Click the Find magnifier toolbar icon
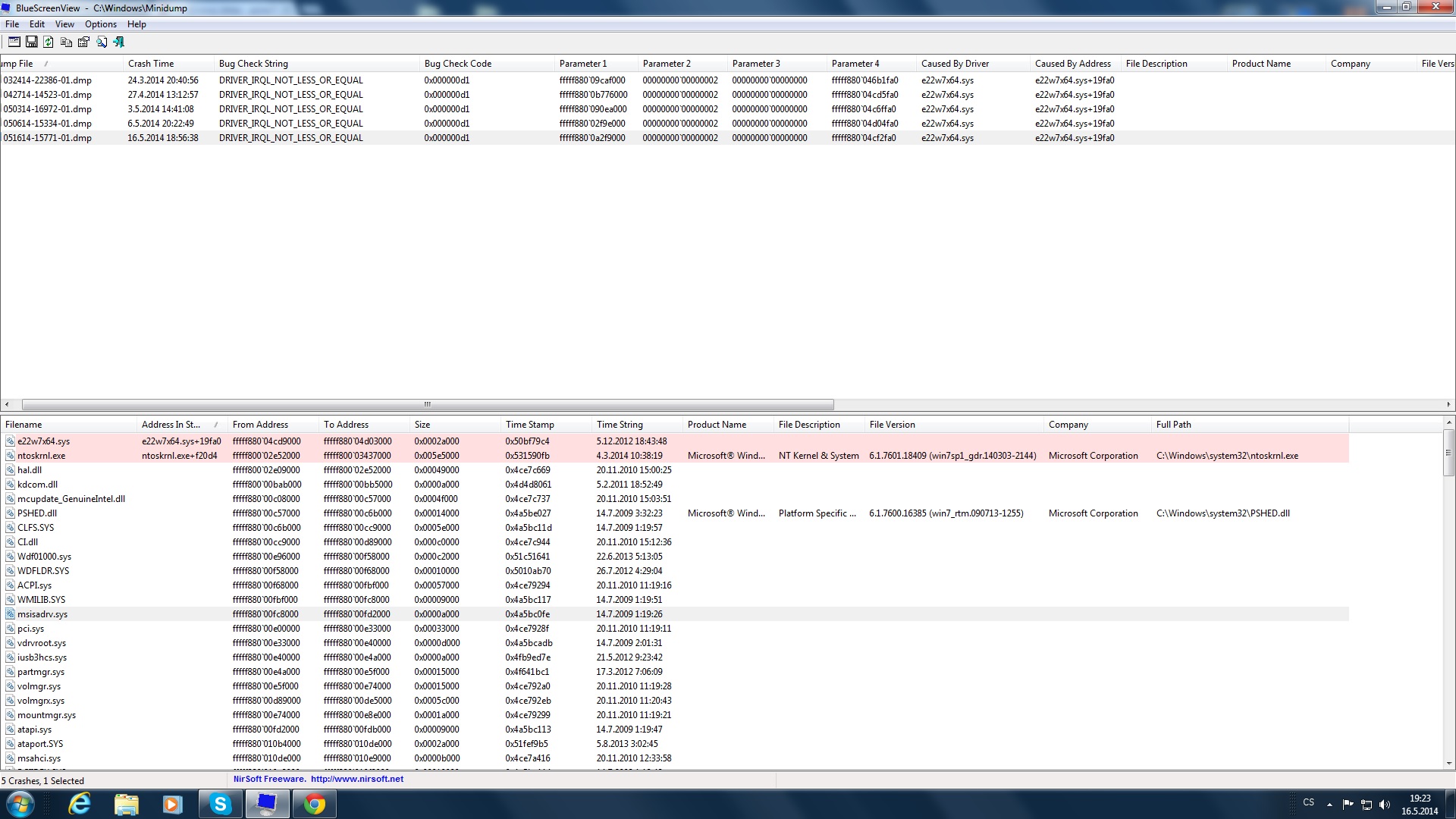 point(101,42)
